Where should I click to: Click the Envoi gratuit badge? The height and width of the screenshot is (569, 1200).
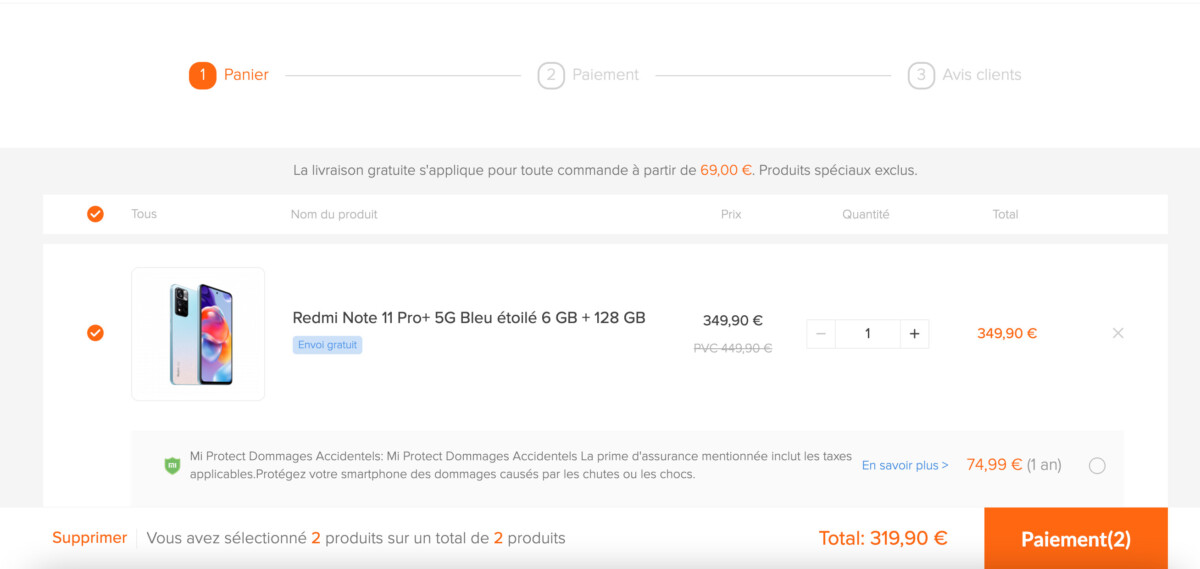point(327,345)
